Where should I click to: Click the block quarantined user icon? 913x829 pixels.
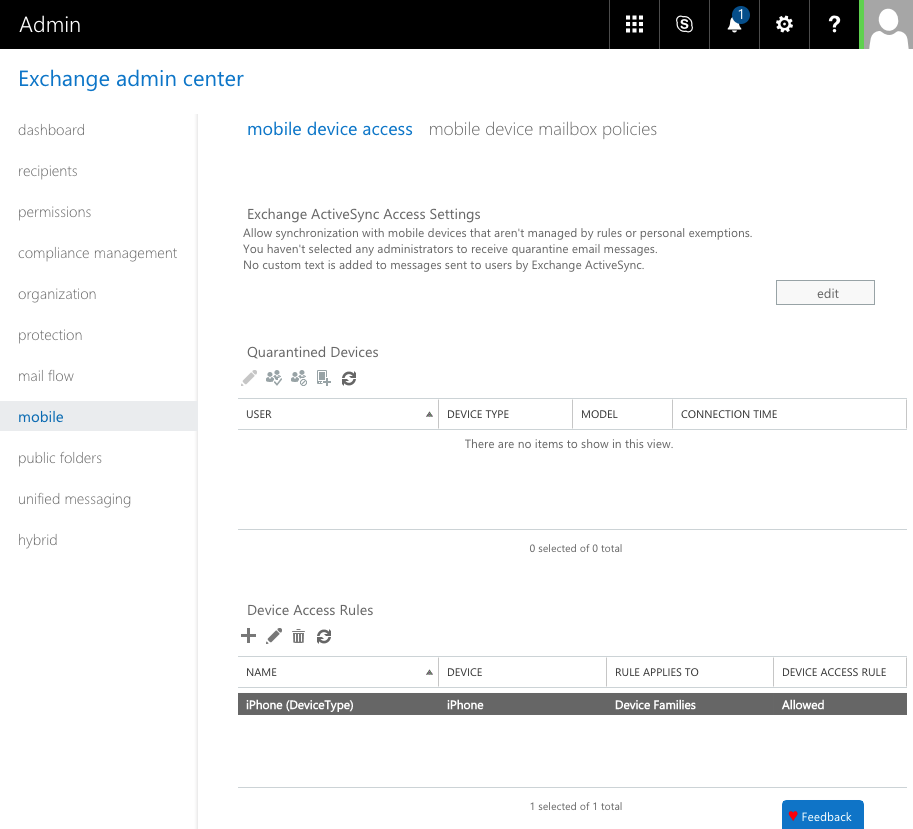[x=298, y=378]
